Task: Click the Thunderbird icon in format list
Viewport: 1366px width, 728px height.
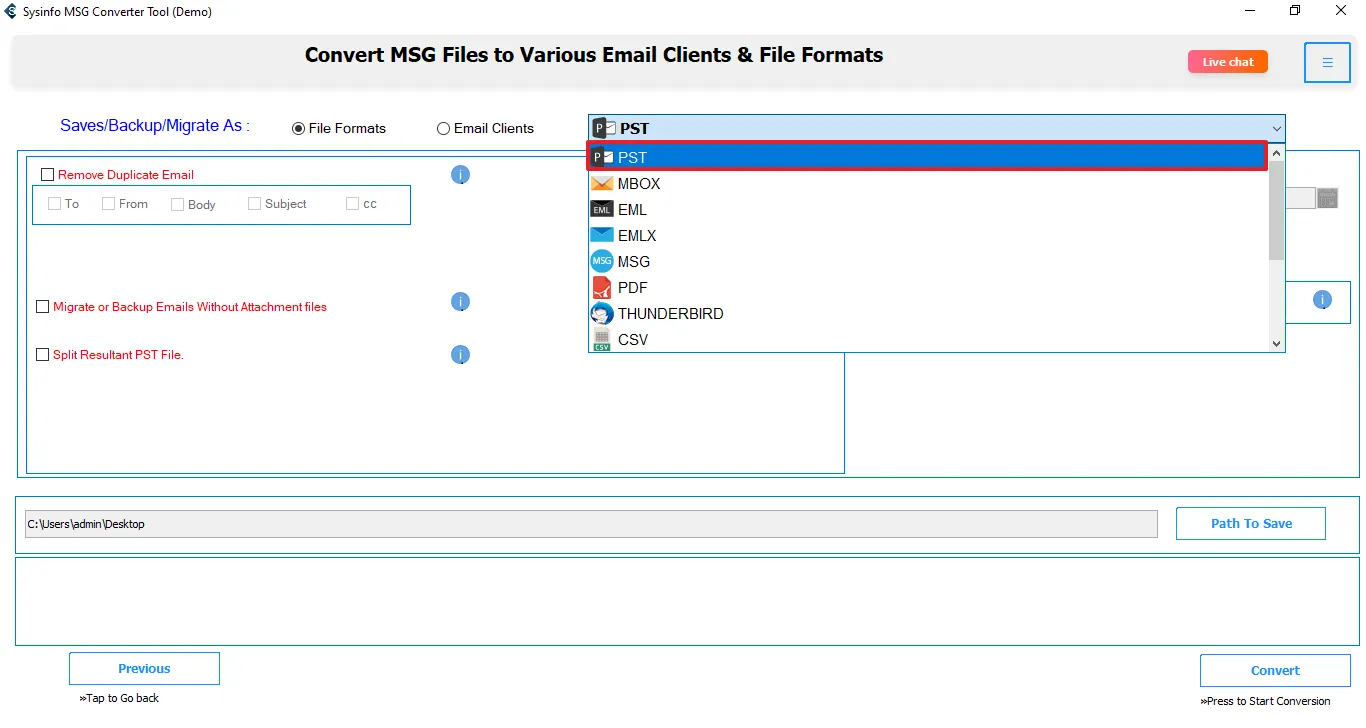Action: pos(601,314)
